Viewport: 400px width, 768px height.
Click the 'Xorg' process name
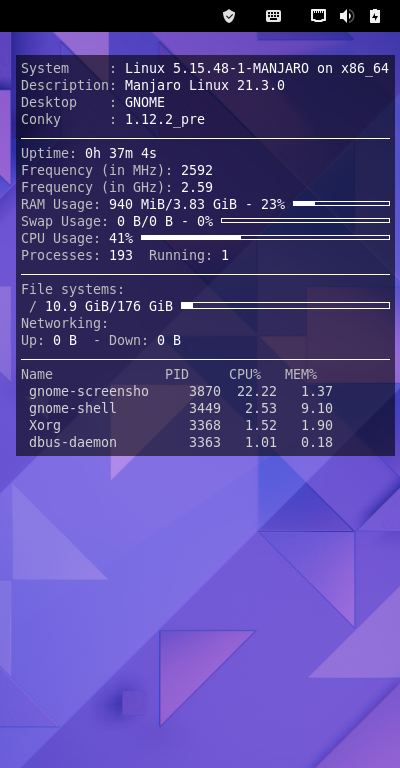pyautogui.click(x=45, y=426)
